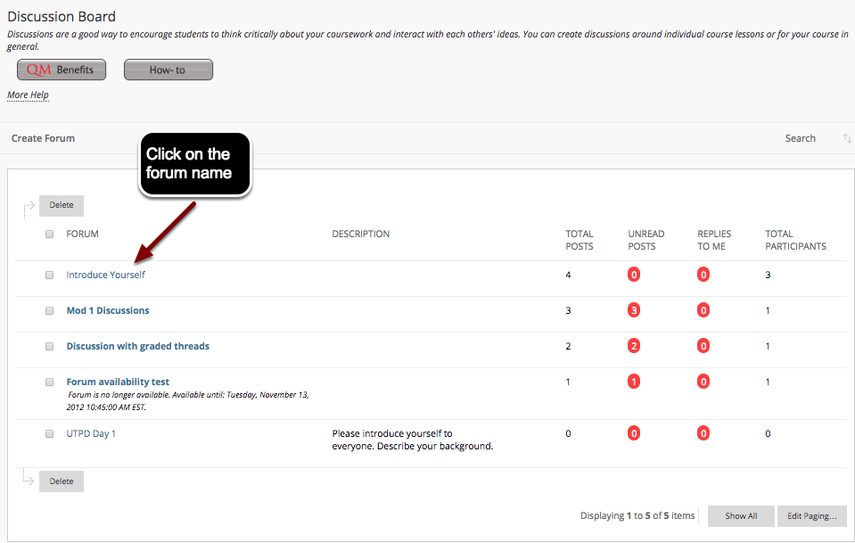Screen dimensions: 855x543
Task: Check the Introduce Yourself forum checkbox
Action: click(50, 275)
